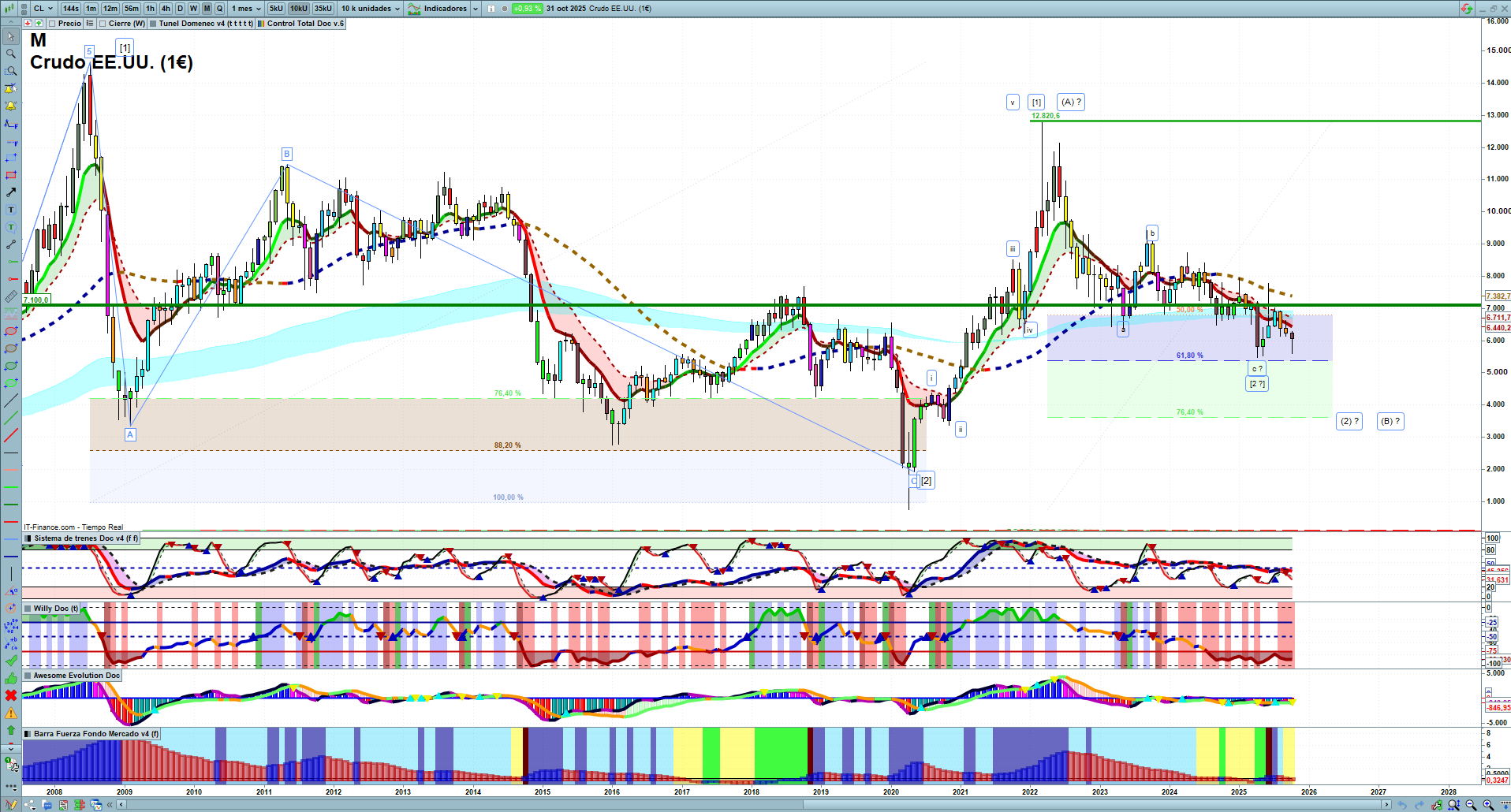
Task: Open the CL instrument dropdown
Action: [x=43, y=9]
